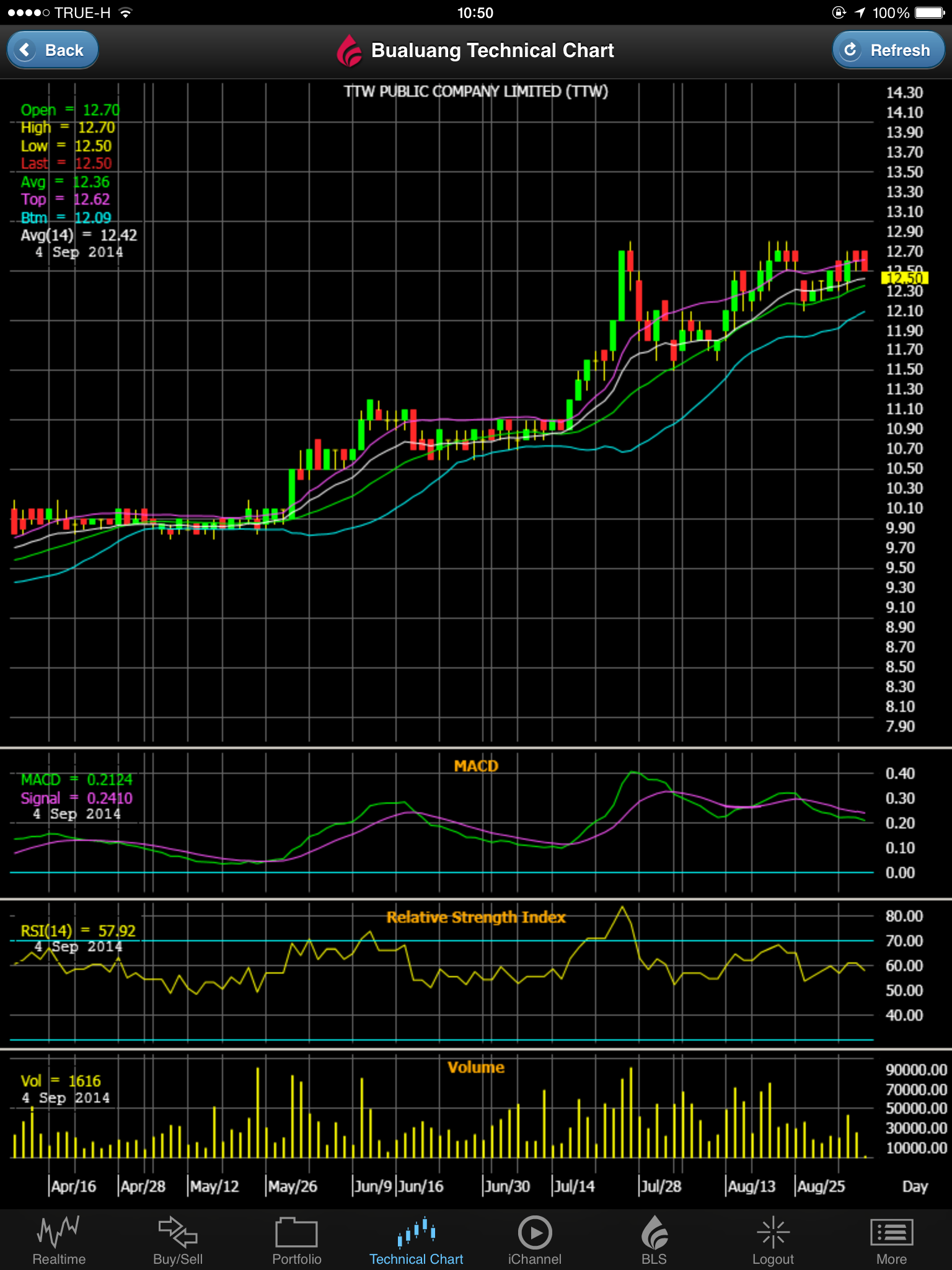Tap the Day interval label
The width and height of the screenshot is (952, 1270).
[915, 1186]
